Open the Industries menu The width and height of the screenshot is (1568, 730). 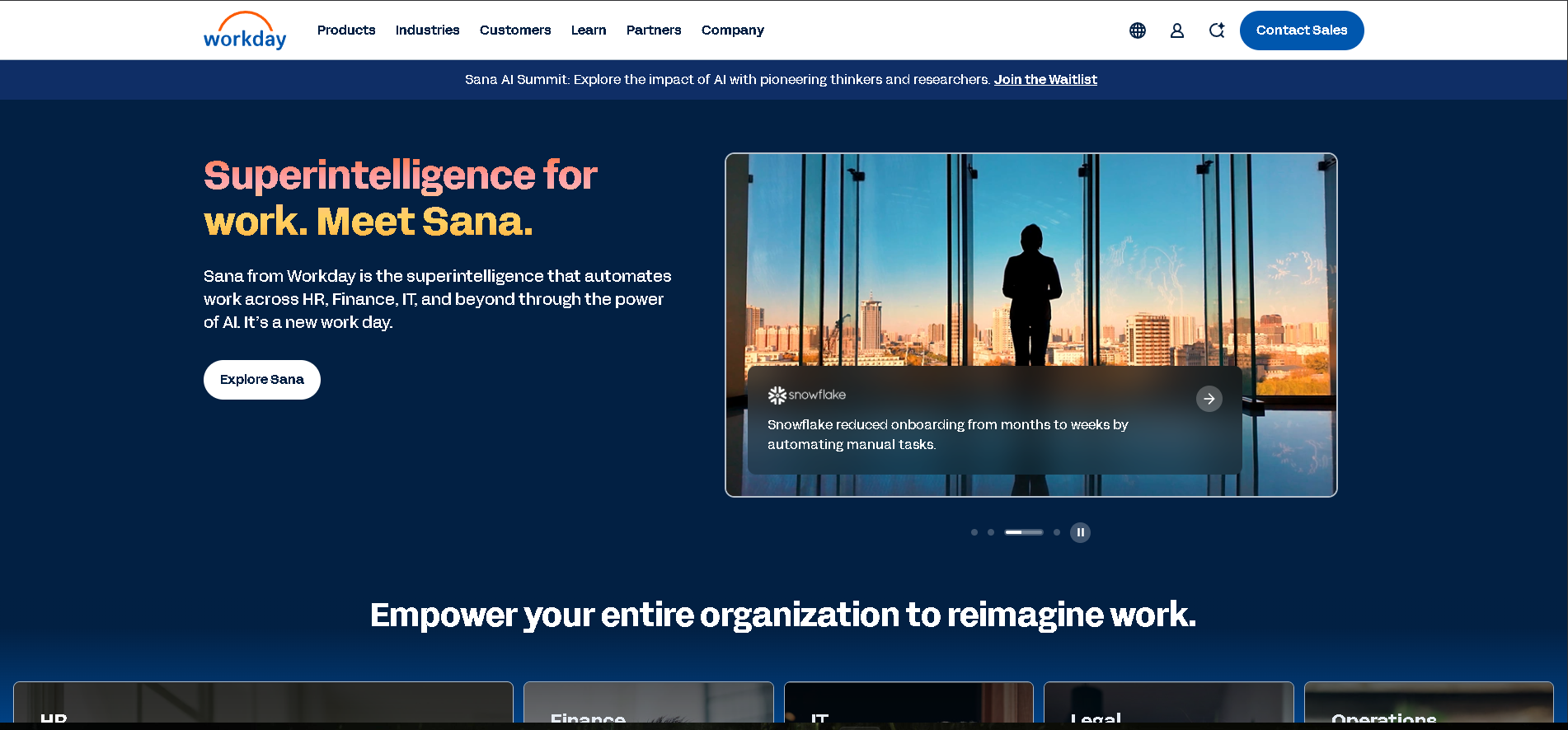427,30
